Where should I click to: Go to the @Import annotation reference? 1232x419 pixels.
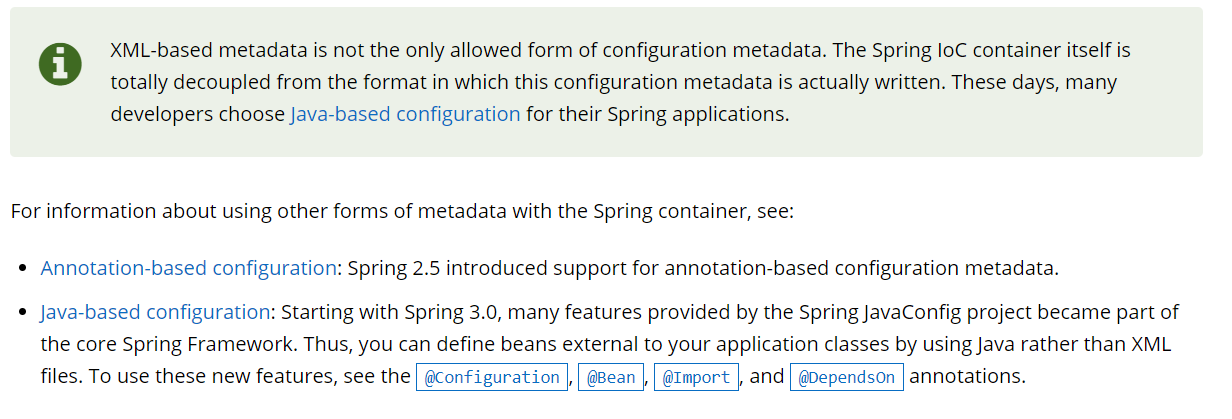[697, 378]
